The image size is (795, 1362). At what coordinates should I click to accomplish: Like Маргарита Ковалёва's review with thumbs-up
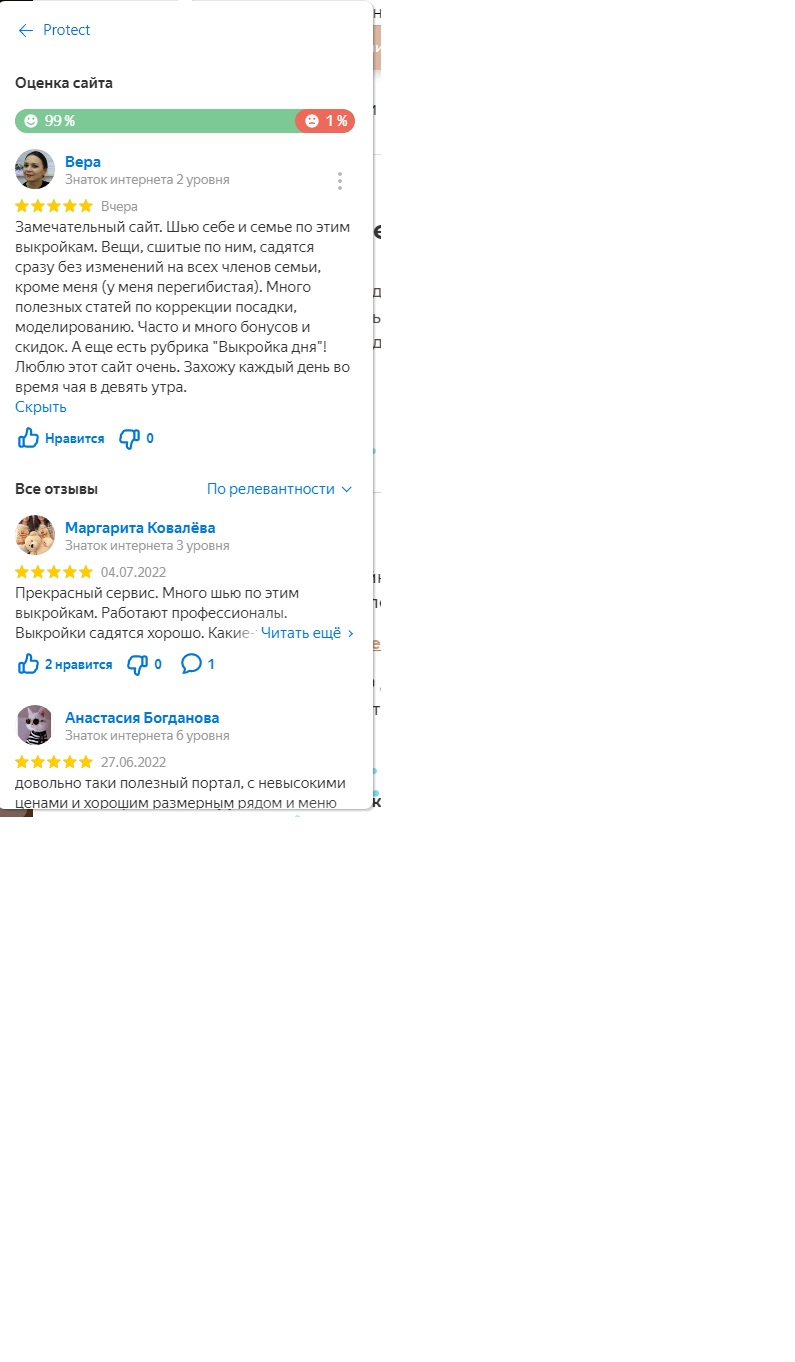(x=29, y=664)
